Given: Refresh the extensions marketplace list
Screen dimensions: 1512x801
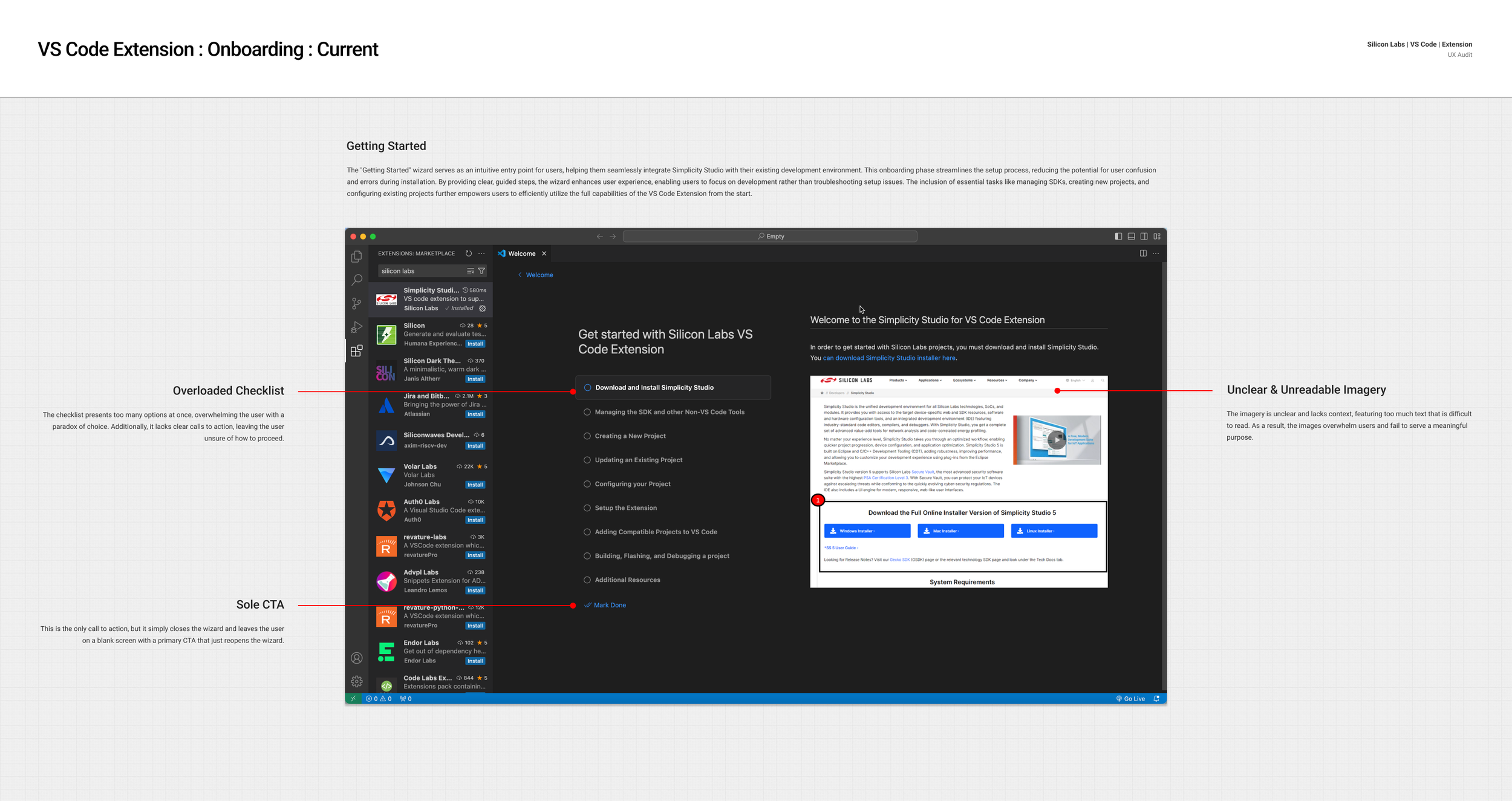Looking at the screenshot, I should point(469,253).
